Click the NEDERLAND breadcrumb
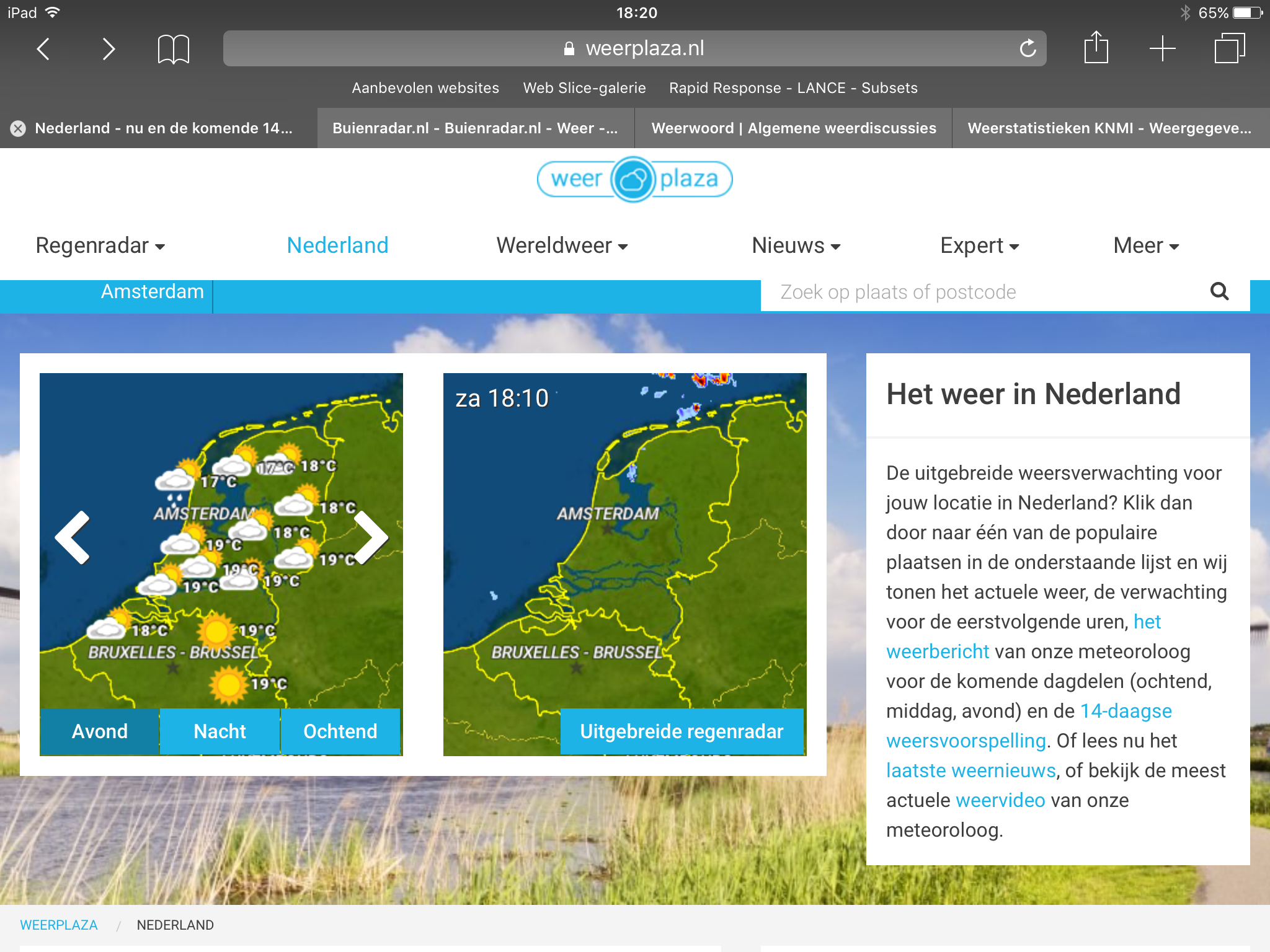Image resolution: width=1270 pixels, height=952 pixels. [175, 925]
